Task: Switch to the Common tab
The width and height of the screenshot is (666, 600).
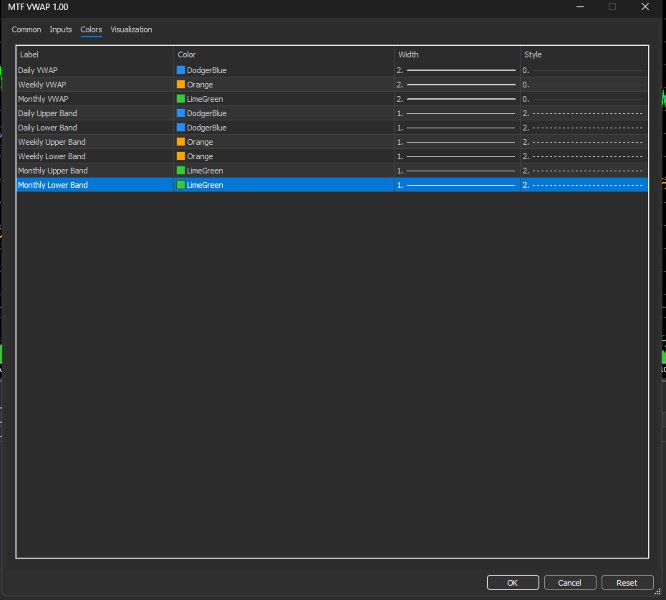Action: [26, 29]
